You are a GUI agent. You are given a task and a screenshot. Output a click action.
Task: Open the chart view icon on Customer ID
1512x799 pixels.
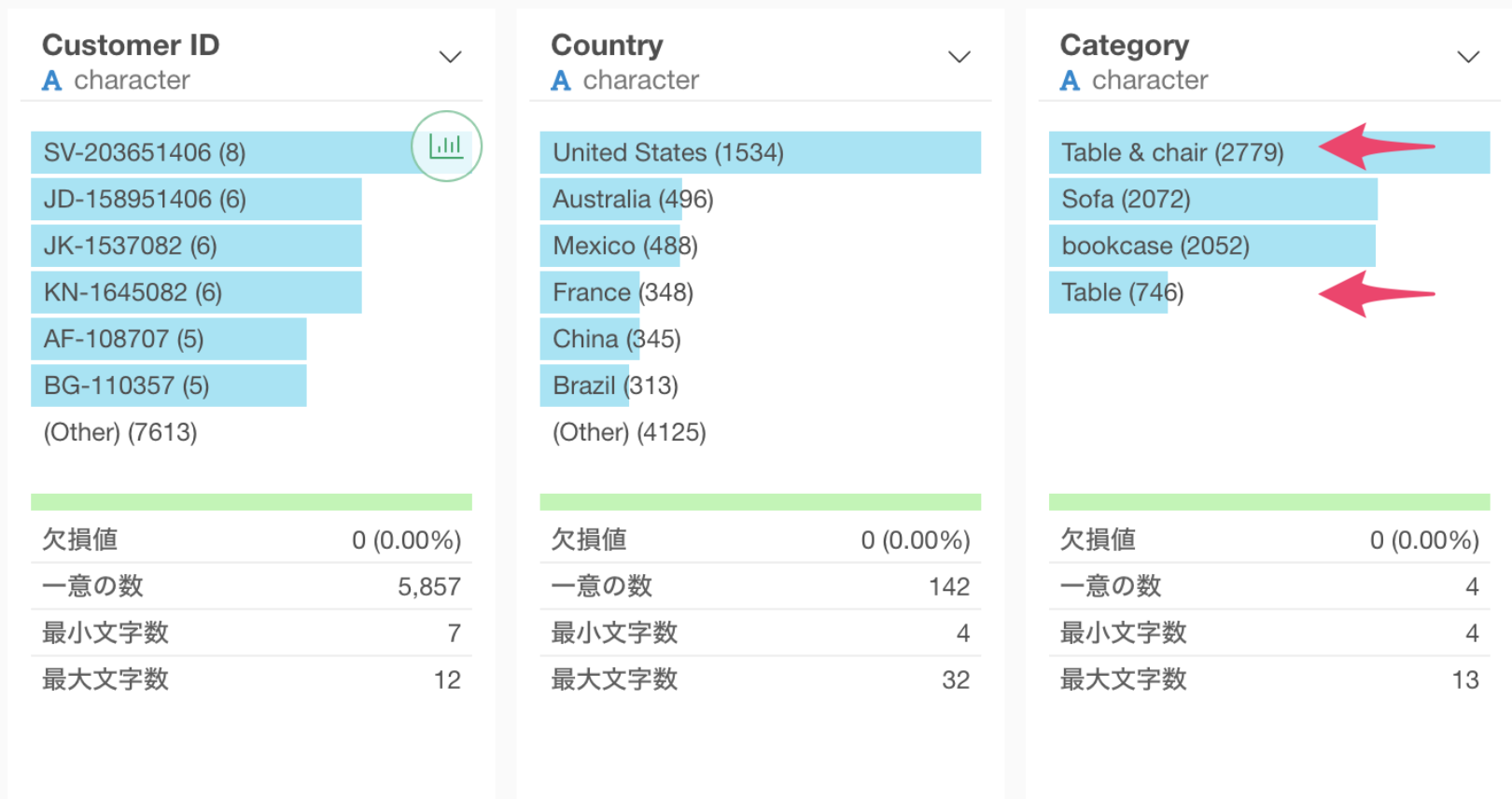446,146
